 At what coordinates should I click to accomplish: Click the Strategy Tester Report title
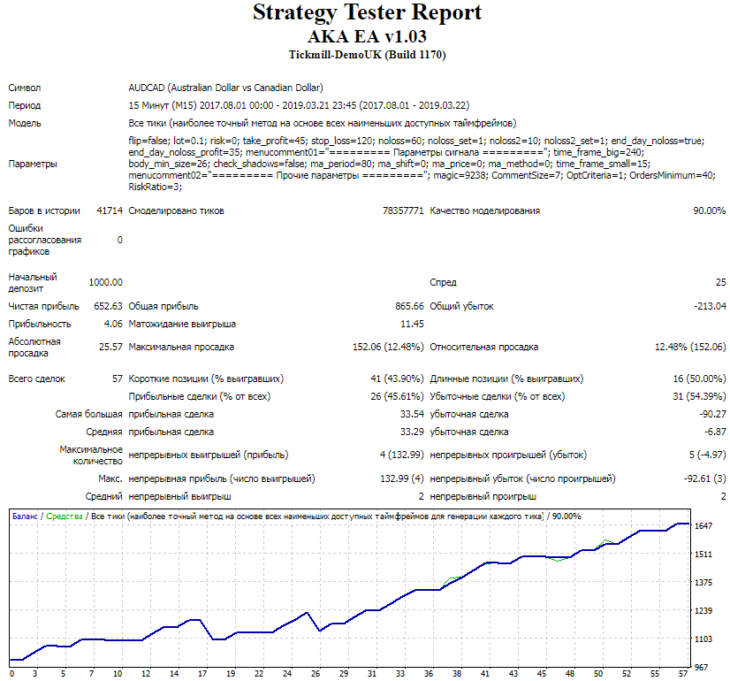point(367,13)
